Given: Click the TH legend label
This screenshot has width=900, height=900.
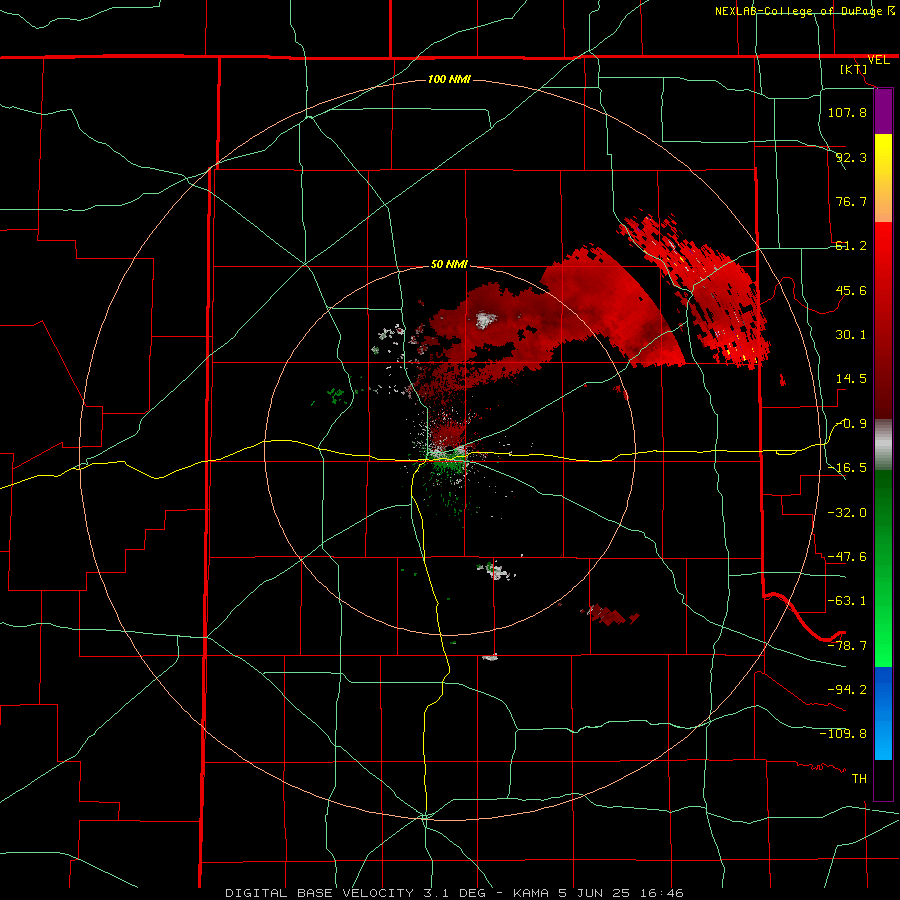Looking at the screenshot, I should pos(859,778).
